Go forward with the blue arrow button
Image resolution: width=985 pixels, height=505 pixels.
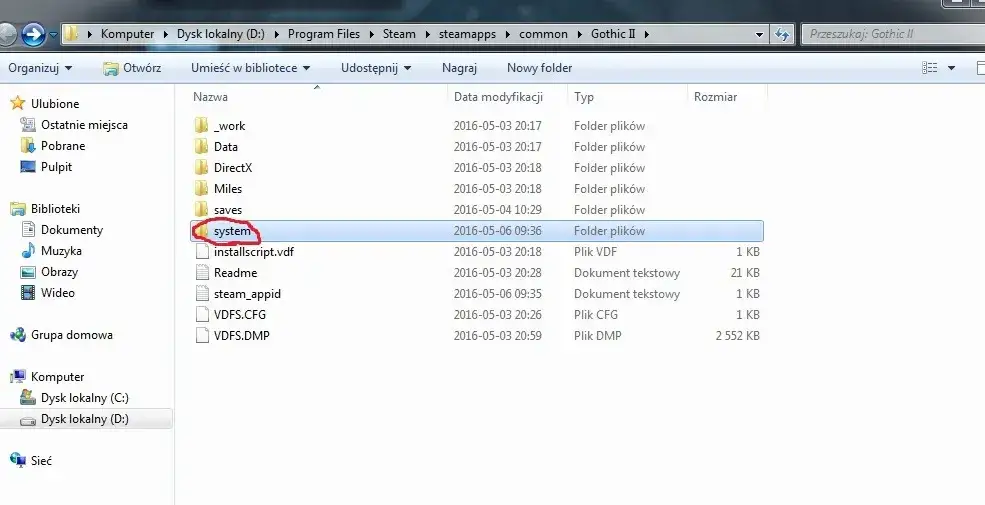[x=33, y=34]
